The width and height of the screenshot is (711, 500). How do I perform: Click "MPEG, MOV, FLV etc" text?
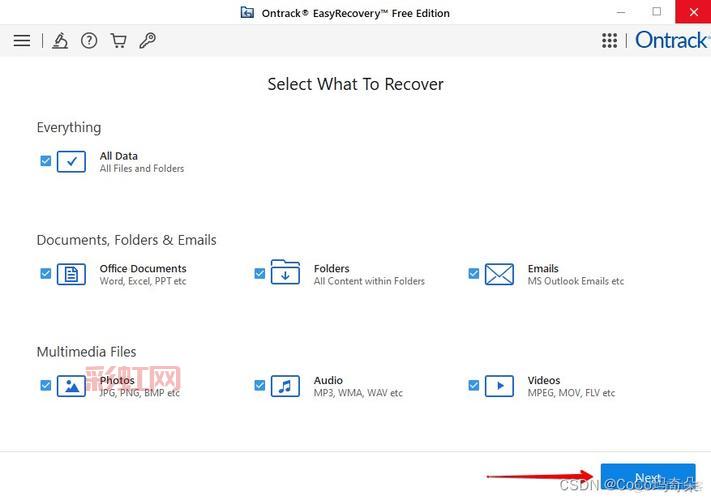pyautogui.click(x=571, y=393)
